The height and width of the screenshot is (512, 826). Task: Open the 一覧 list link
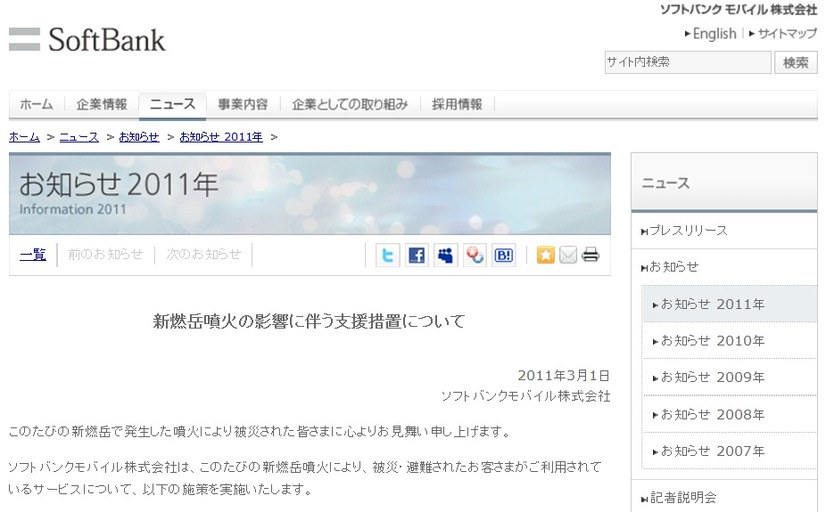click(33, 254)
